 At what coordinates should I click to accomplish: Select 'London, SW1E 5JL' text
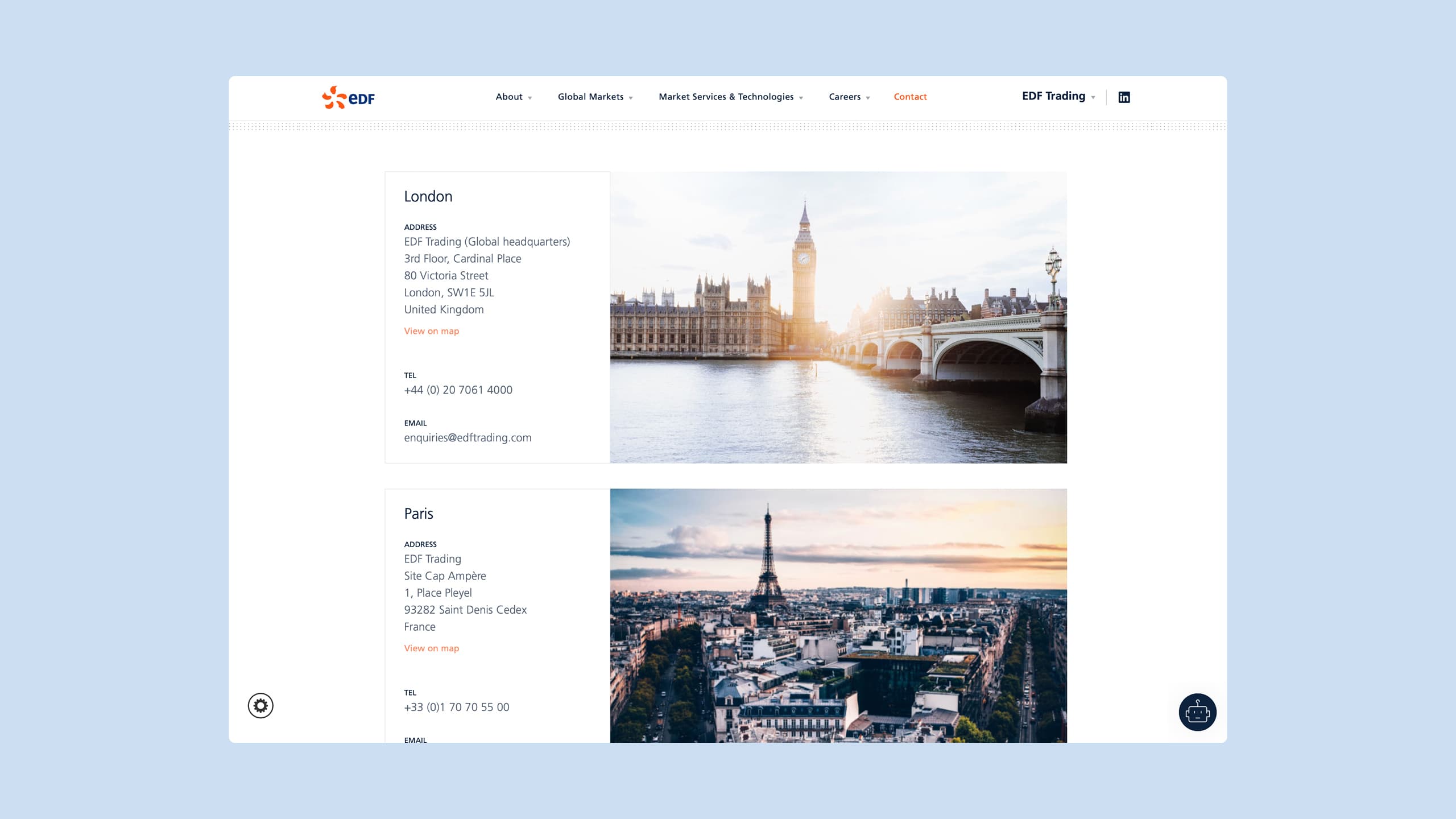[449, 293]
